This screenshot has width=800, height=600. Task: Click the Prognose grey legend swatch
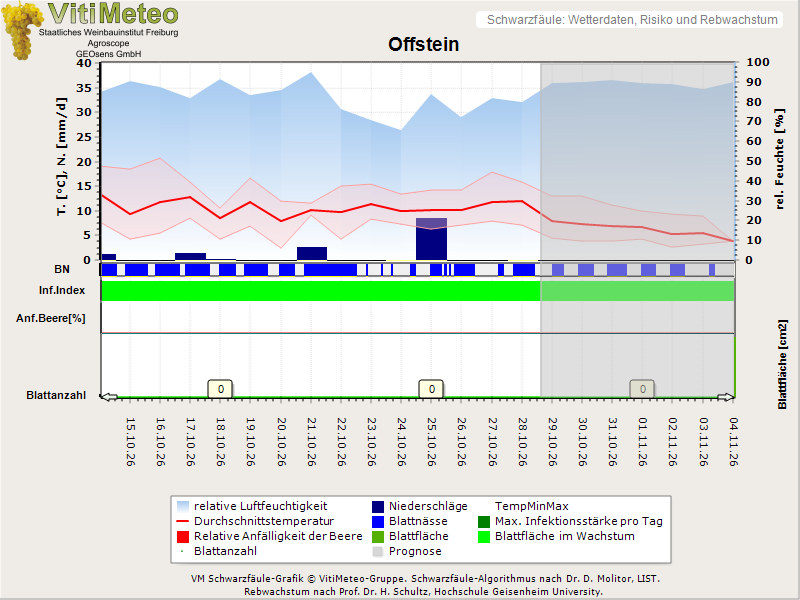tap(378, 552)
